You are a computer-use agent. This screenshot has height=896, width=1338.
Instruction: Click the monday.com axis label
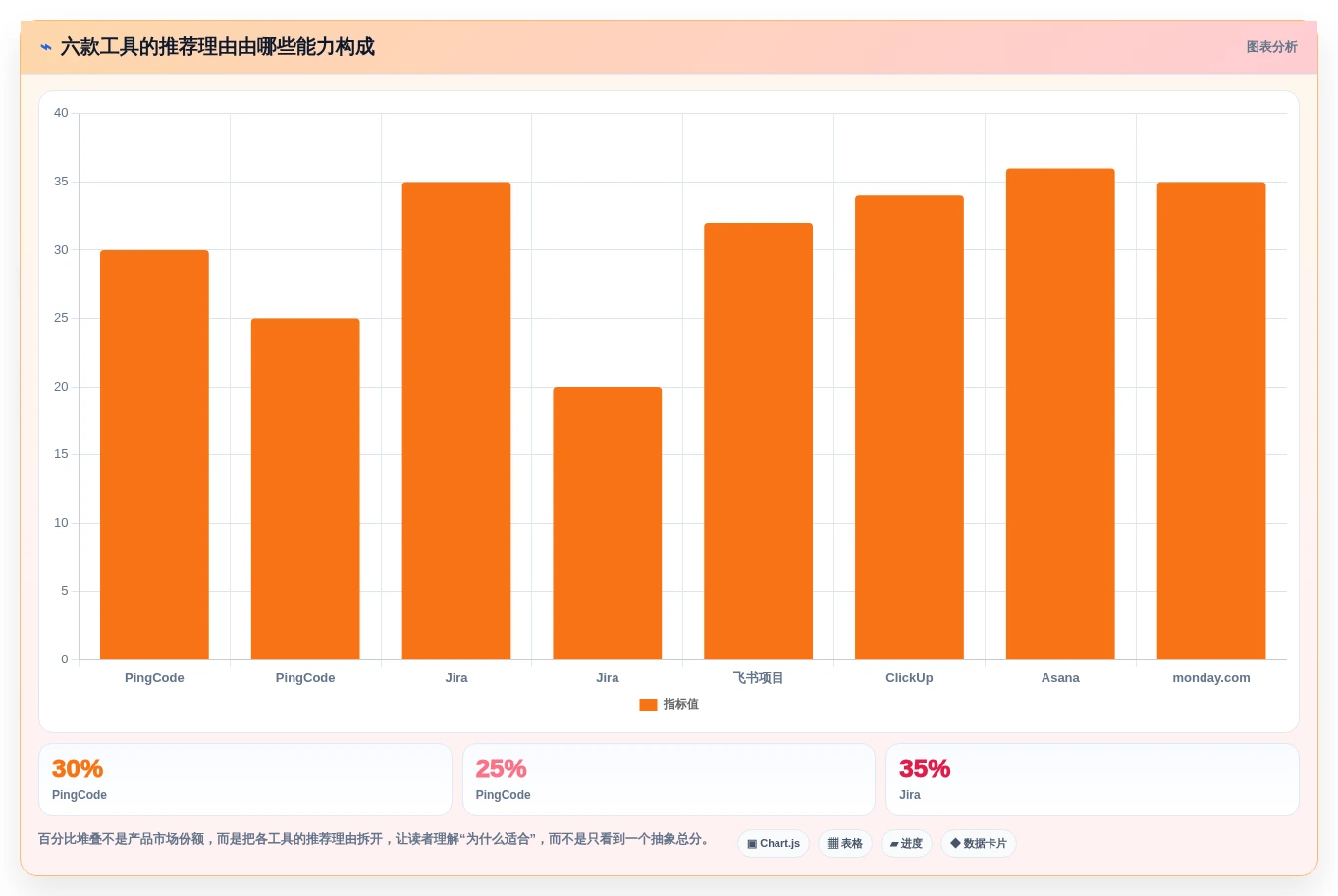[x=1211, y=678]
